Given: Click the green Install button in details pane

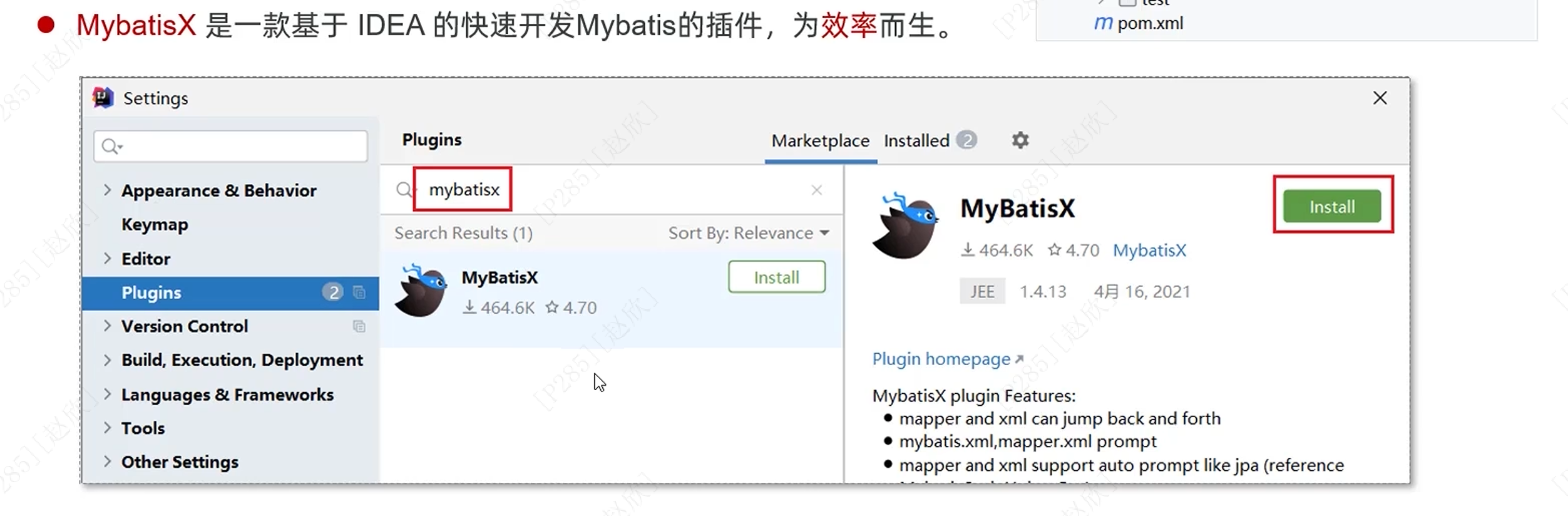Looking at the screenshot, I should click(x=1332, y=206).
